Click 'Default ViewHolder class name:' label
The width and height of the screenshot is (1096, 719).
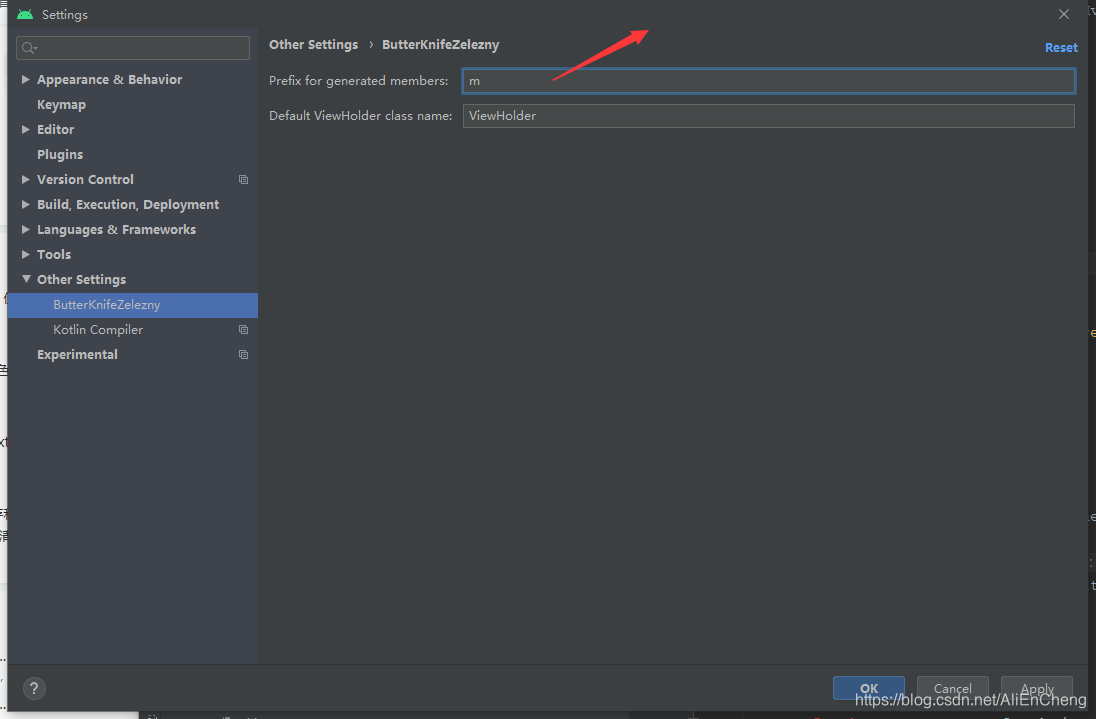(361, 116)
